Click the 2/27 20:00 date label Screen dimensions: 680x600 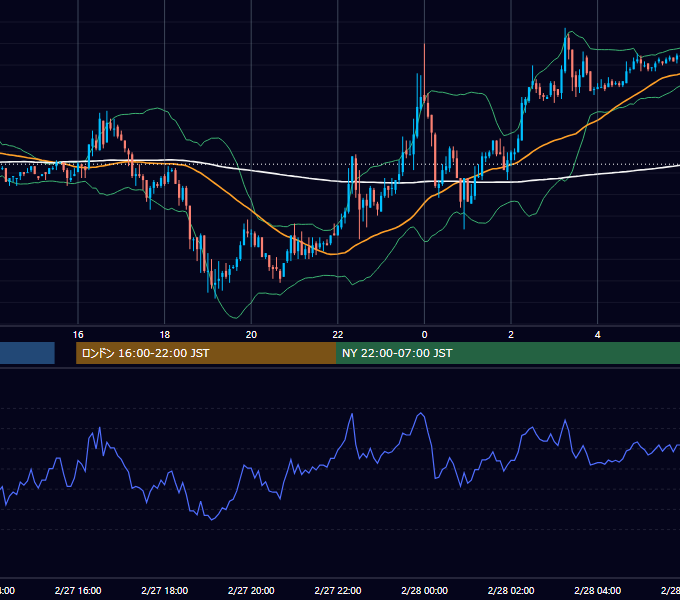pyautogui.click(x=251, y=590)
